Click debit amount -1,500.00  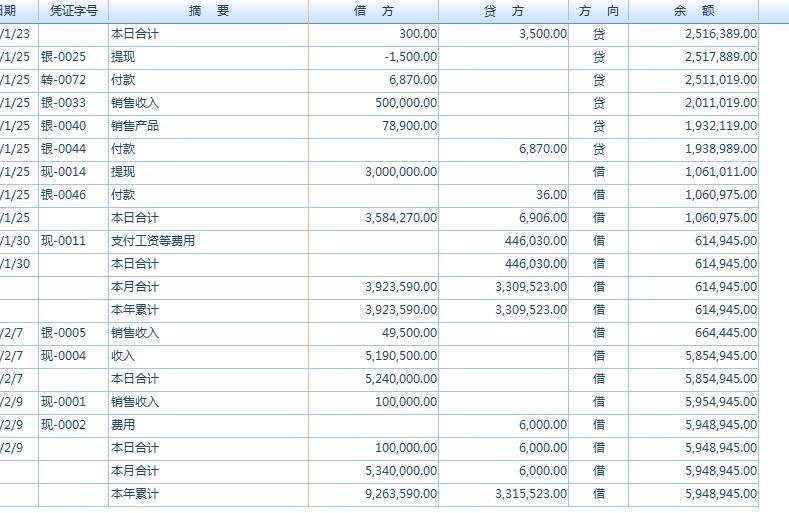tap(411, 57)
